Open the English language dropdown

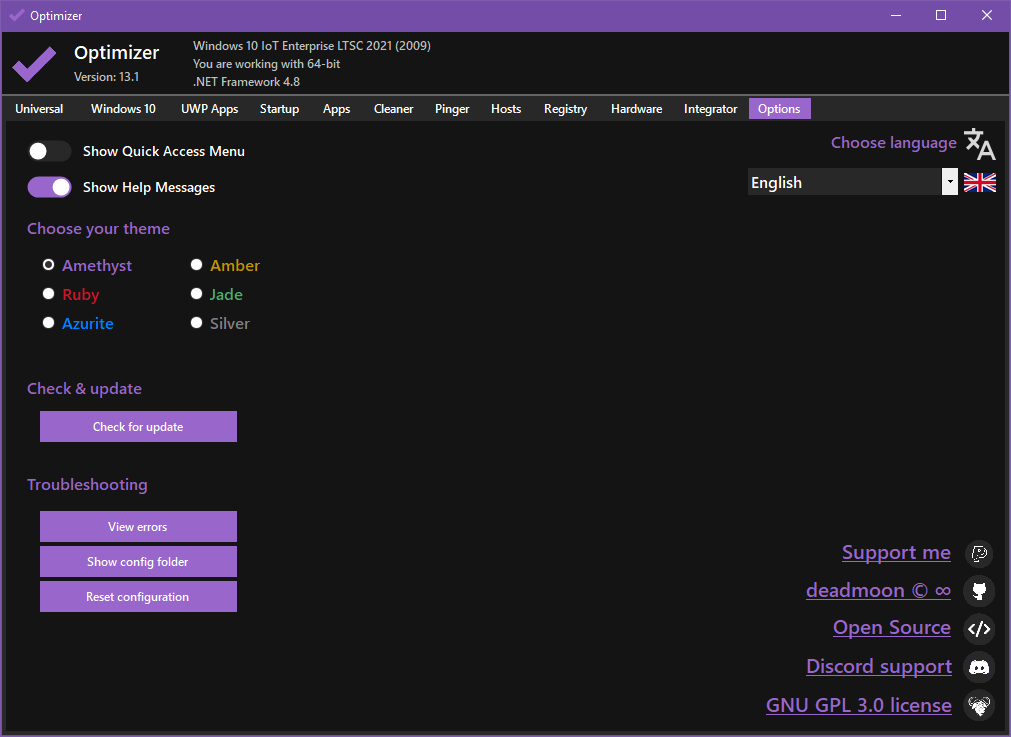point(852,182)
